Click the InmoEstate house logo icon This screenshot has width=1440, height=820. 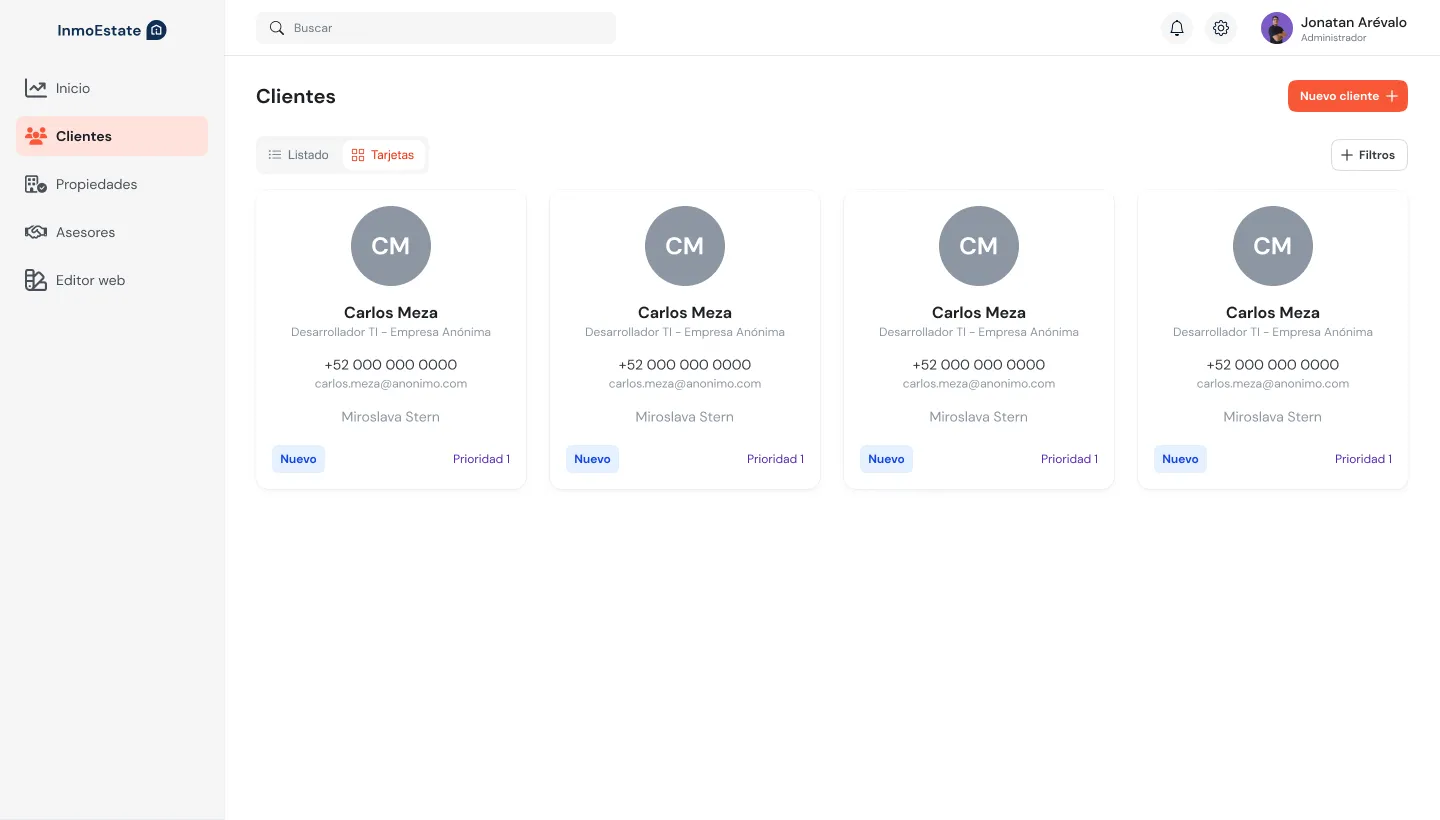156,30
